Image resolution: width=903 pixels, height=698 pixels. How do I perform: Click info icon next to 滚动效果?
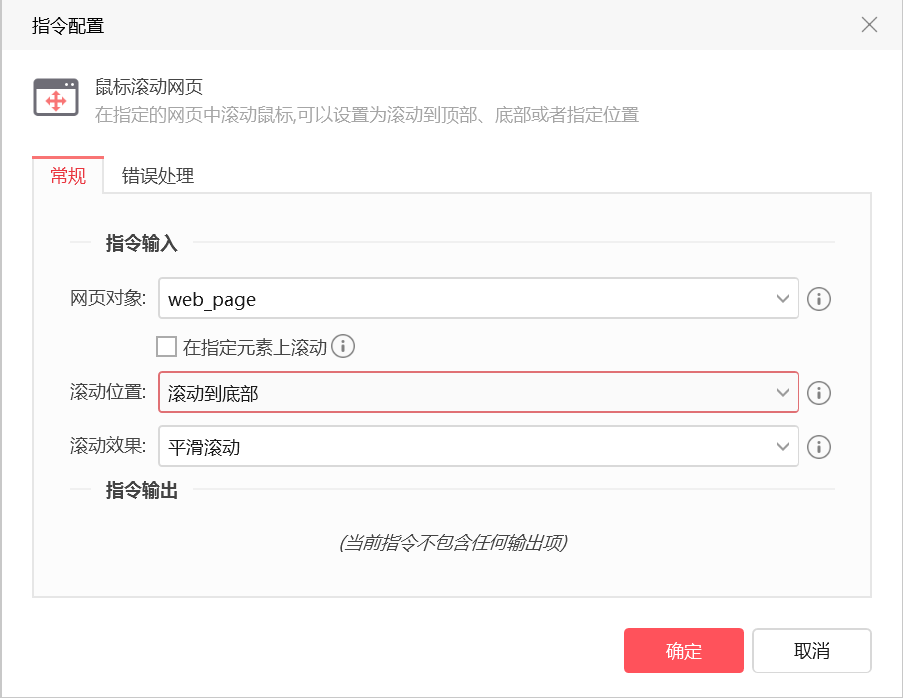click(x=818, y=447)
